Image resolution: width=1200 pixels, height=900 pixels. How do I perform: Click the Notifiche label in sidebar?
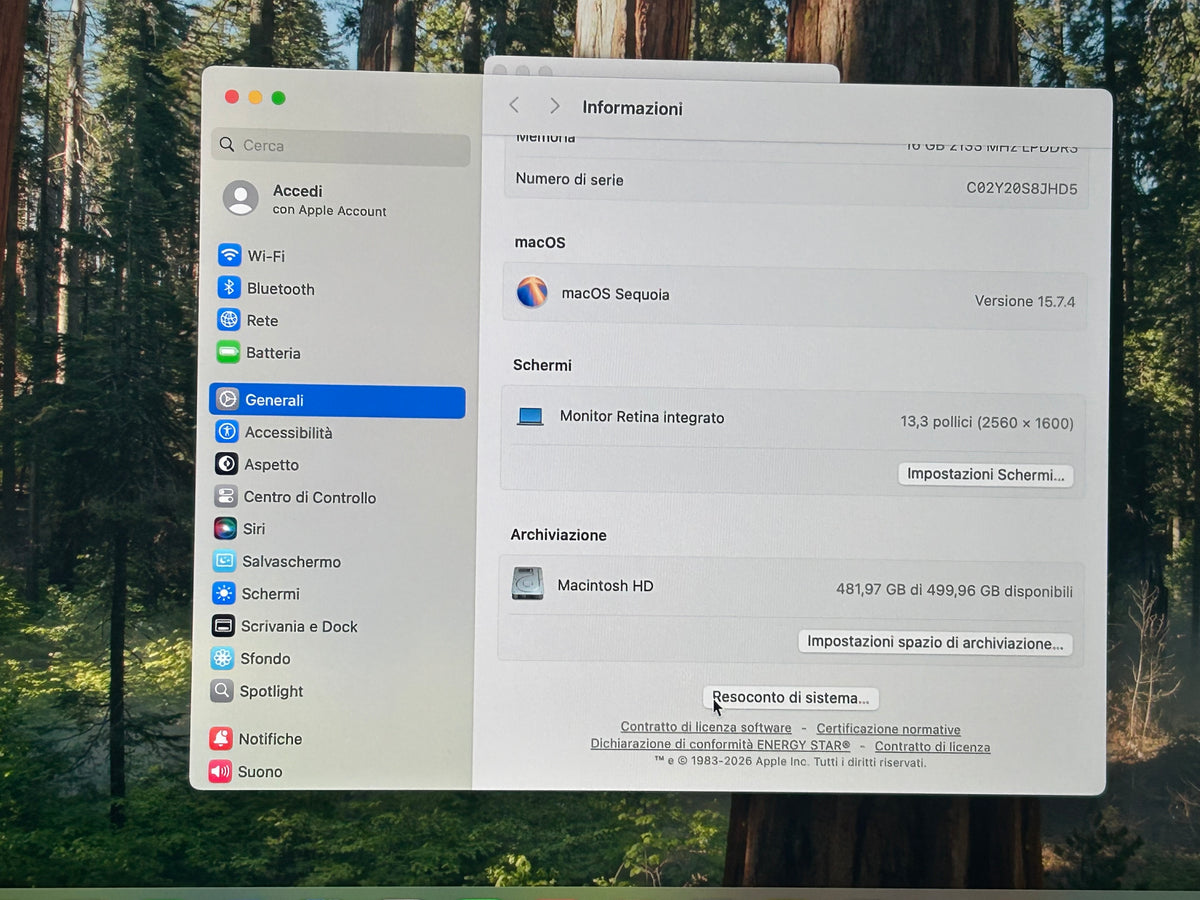point(270,739)
